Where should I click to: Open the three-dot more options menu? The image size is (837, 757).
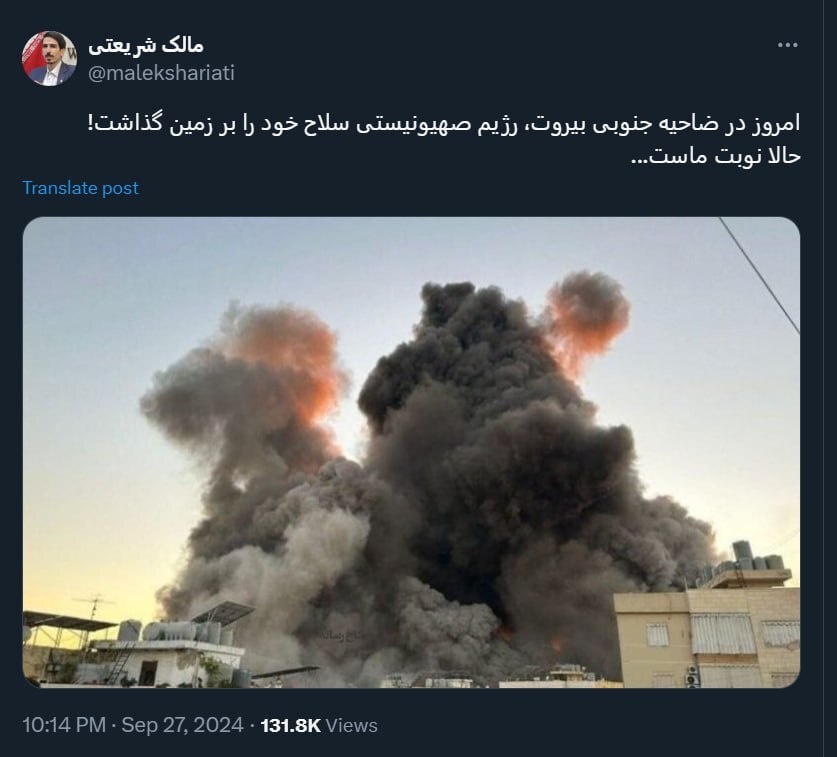tap(787, 45)
